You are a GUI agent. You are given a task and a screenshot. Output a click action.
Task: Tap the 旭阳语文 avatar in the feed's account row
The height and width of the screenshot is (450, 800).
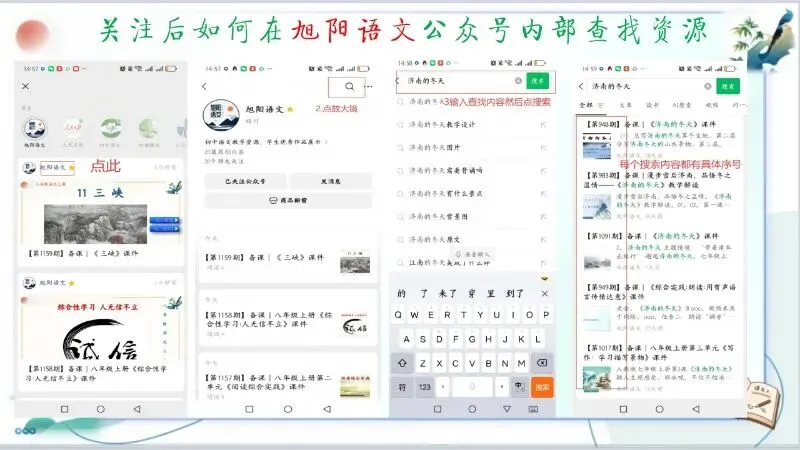pyautogui.click(x=35, y=128)
